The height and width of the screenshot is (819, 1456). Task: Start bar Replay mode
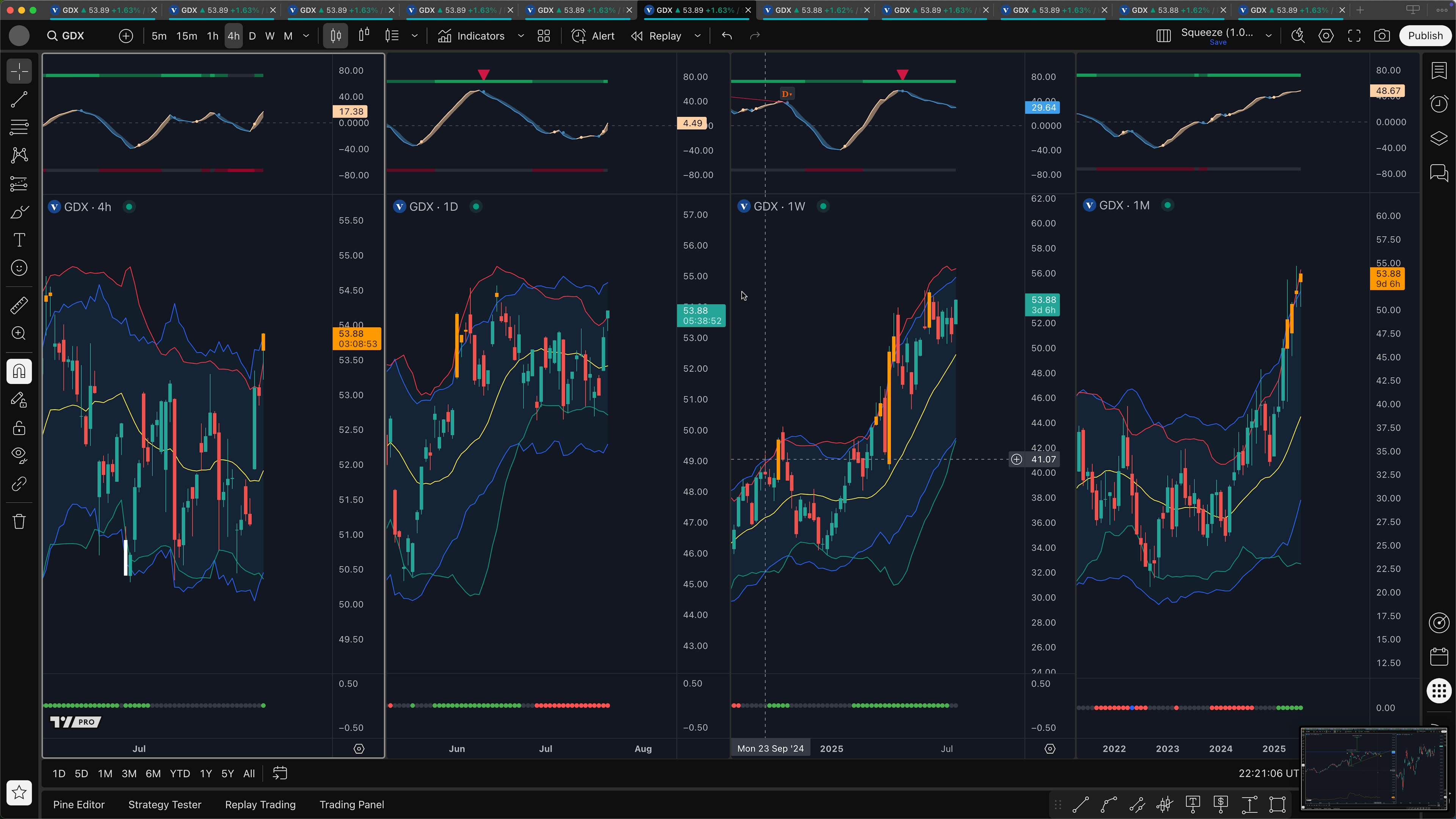(656, 36)
